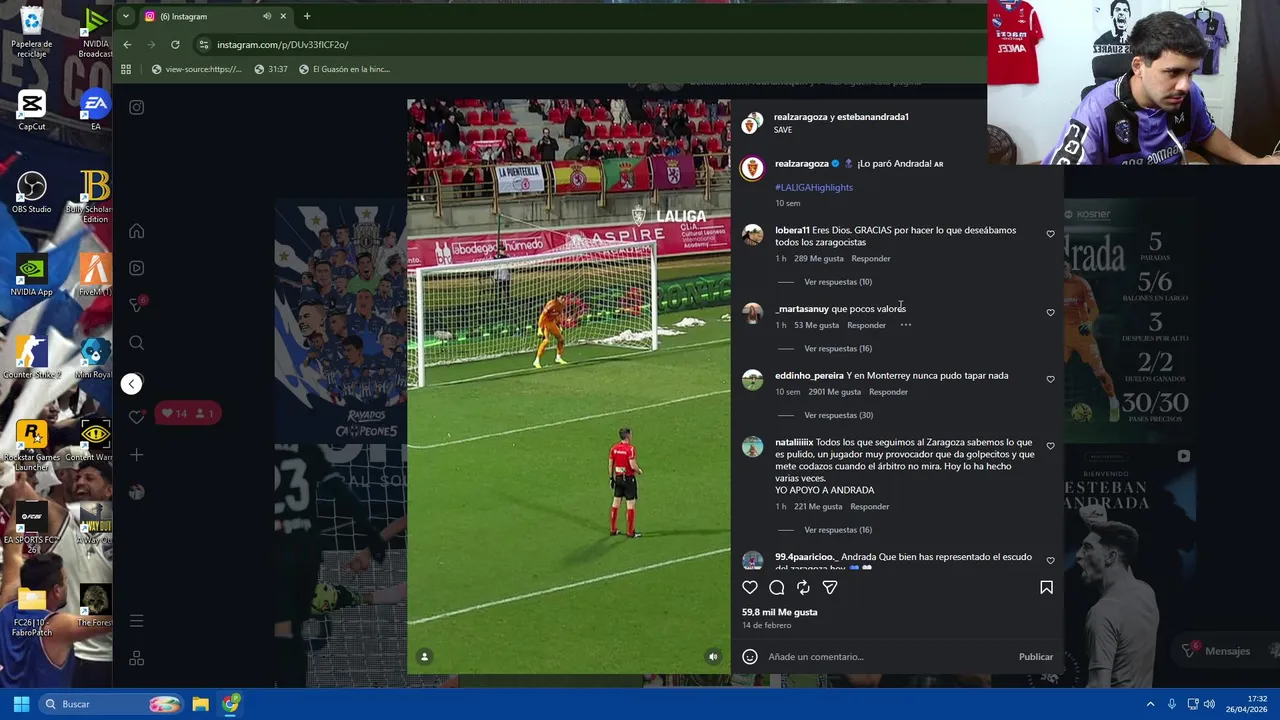Go back in the browser
This screenshot has height=720, width=1280.
pos(127,44)
